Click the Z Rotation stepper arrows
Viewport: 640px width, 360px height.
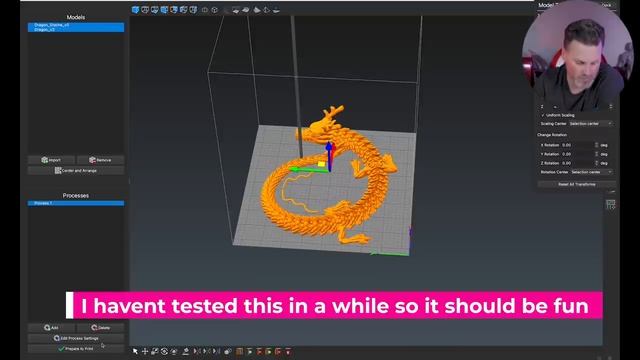click(x=596, y=163)
